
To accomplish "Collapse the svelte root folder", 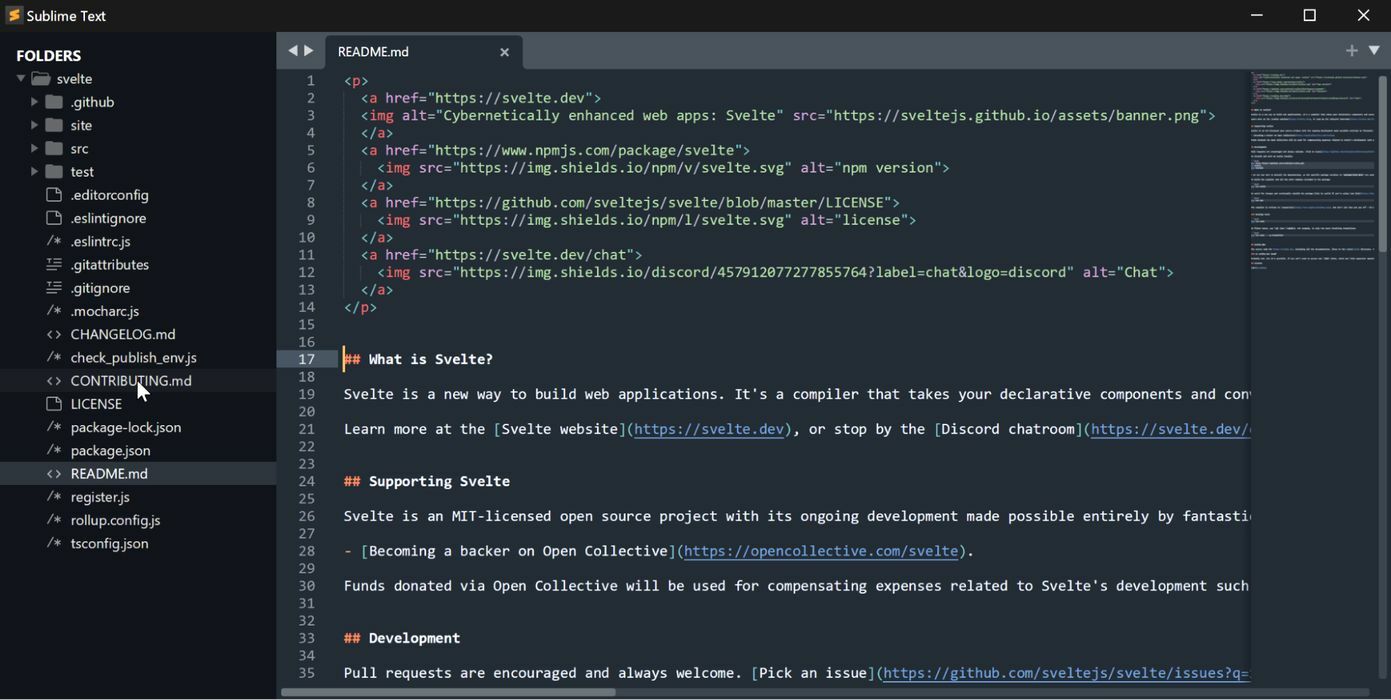I will click(x=21, y=79).
